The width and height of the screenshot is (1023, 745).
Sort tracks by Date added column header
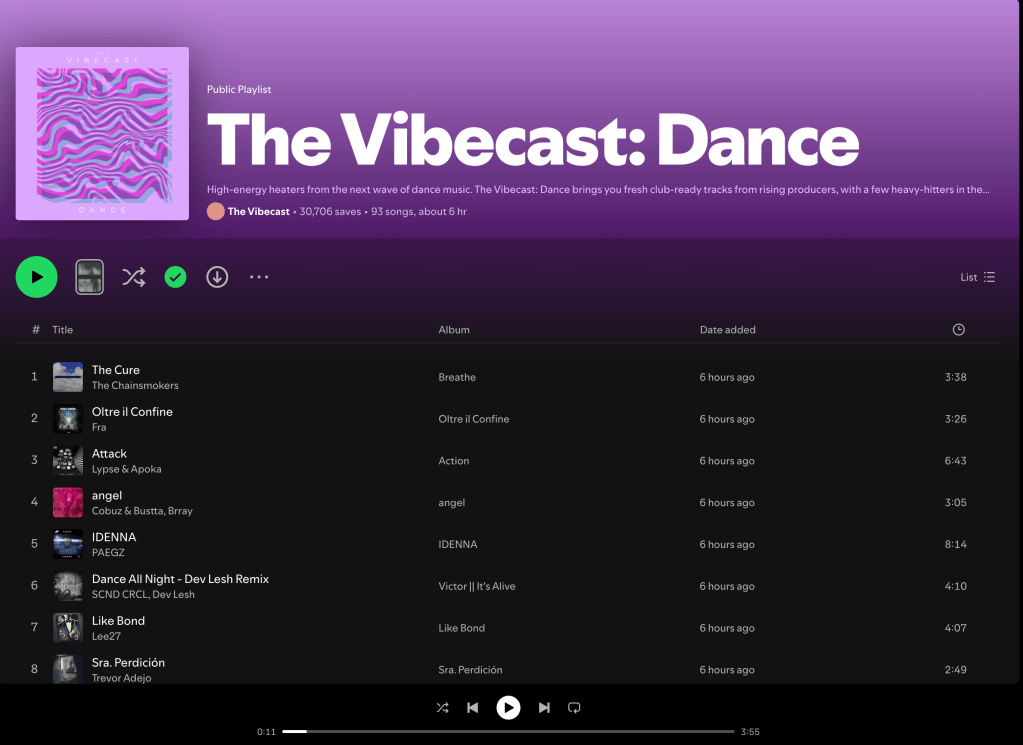[727, 329]
